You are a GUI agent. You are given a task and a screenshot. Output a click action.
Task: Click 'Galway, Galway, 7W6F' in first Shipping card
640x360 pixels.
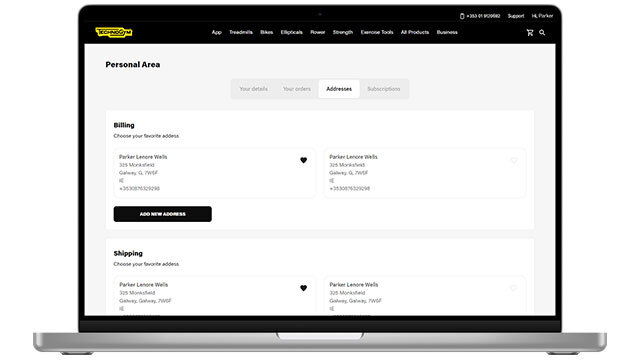click(145, 301)
